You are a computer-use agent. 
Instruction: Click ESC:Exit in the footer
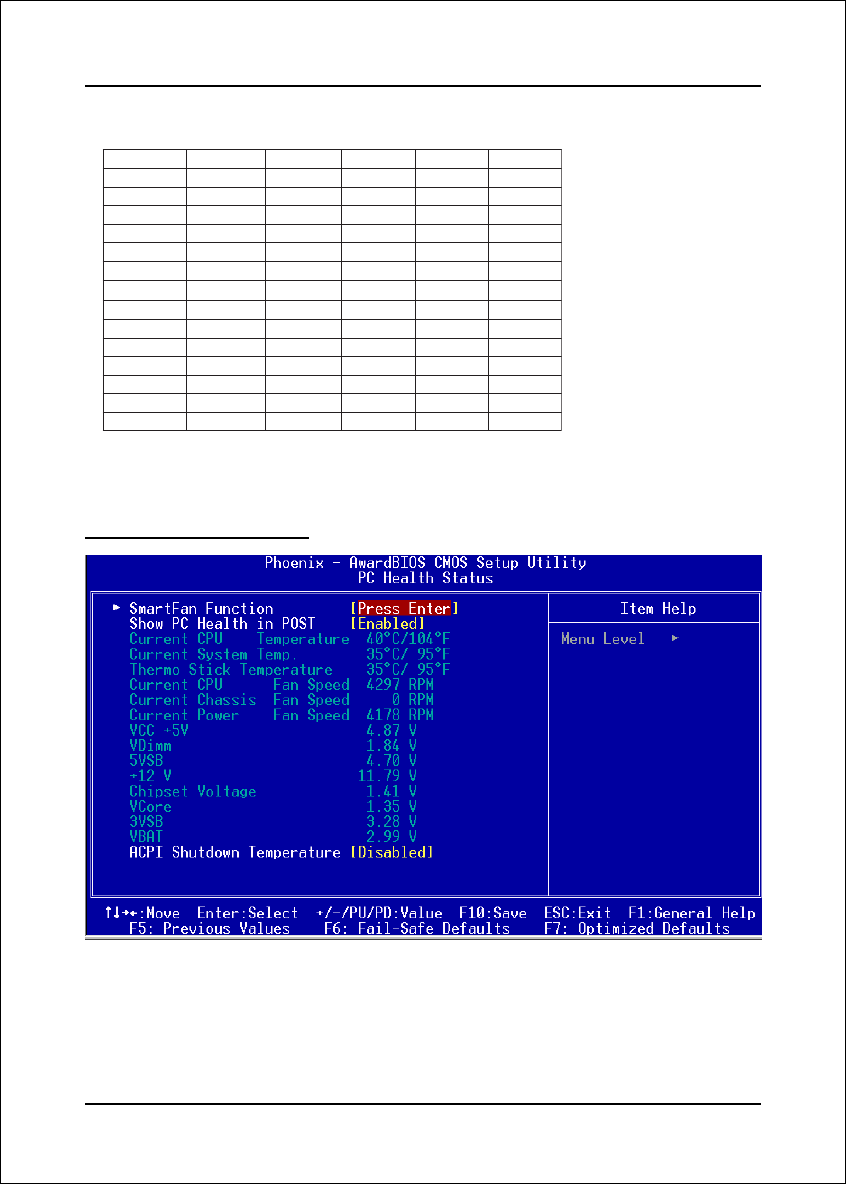point(577,913)
